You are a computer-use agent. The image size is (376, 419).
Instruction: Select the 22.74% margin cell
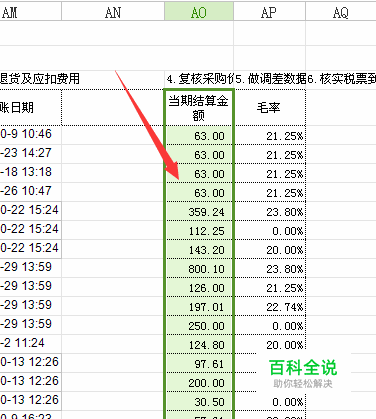(x=270, y=307)
